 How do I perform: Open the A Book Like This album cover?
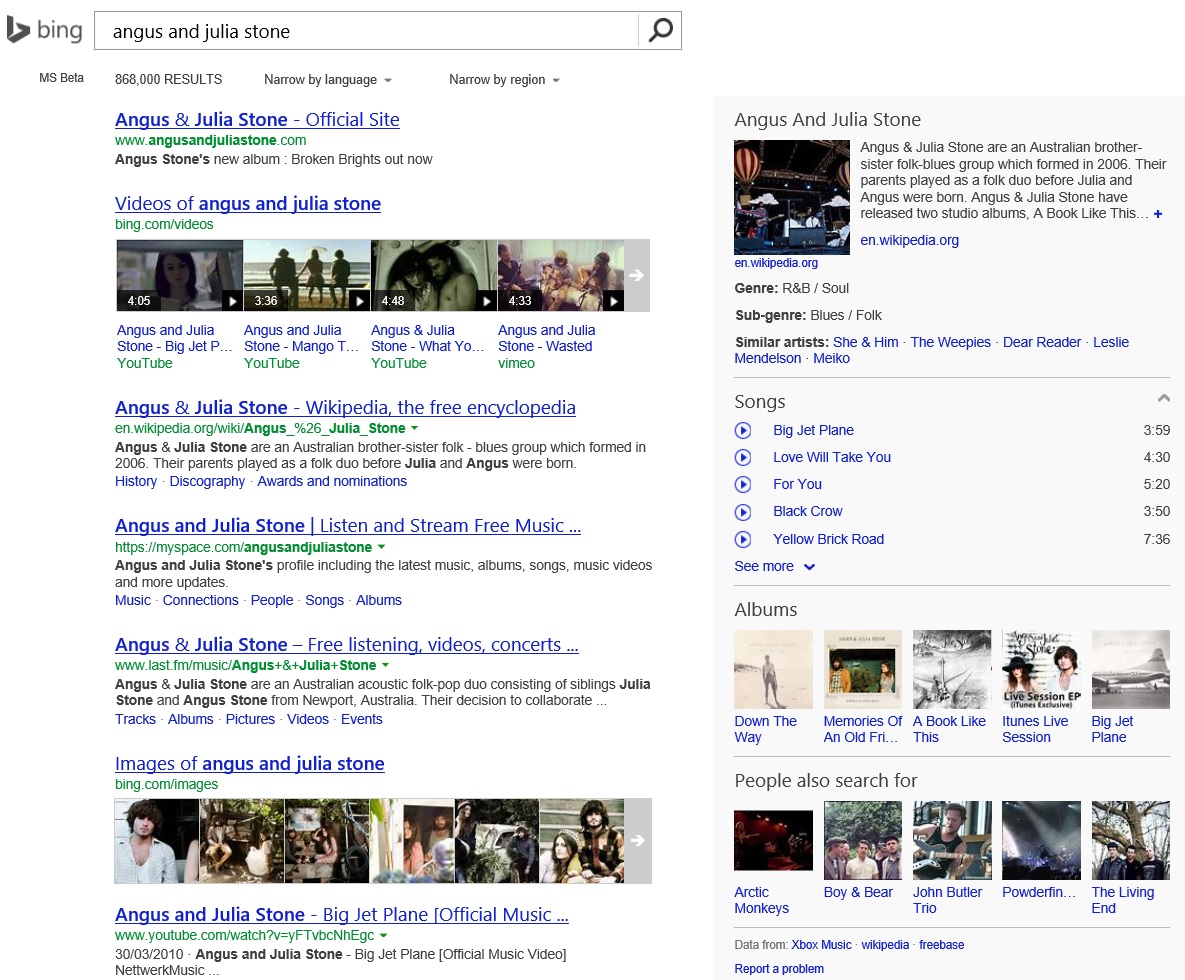[952, 669]
